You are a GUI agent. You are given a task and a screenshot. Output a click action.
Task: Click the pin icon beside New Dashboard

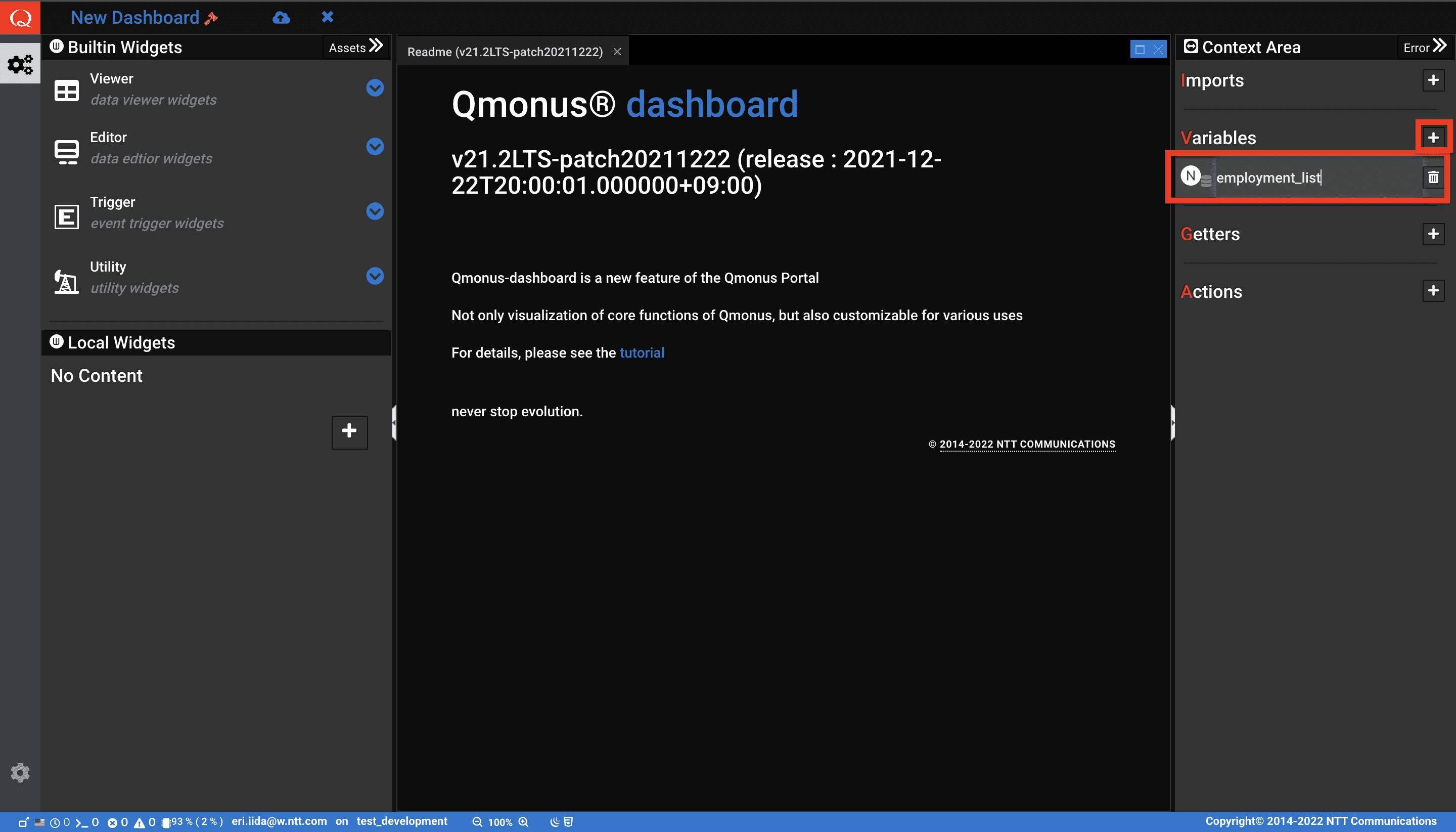click(211, 18)
